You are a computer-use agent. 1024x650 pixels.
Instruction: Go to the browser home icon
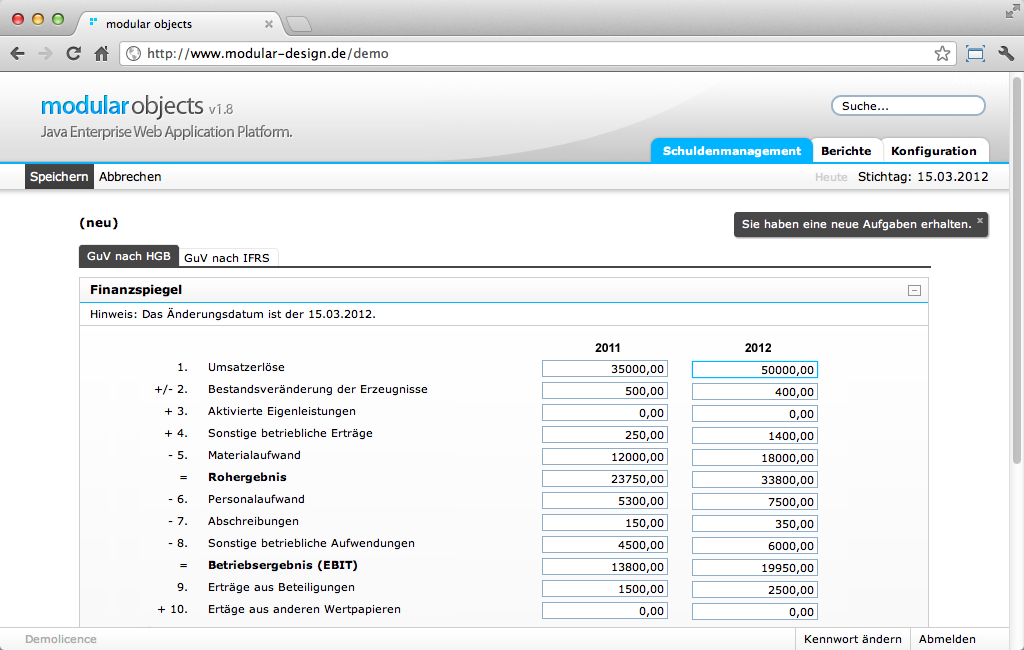[x=101, y=54]
